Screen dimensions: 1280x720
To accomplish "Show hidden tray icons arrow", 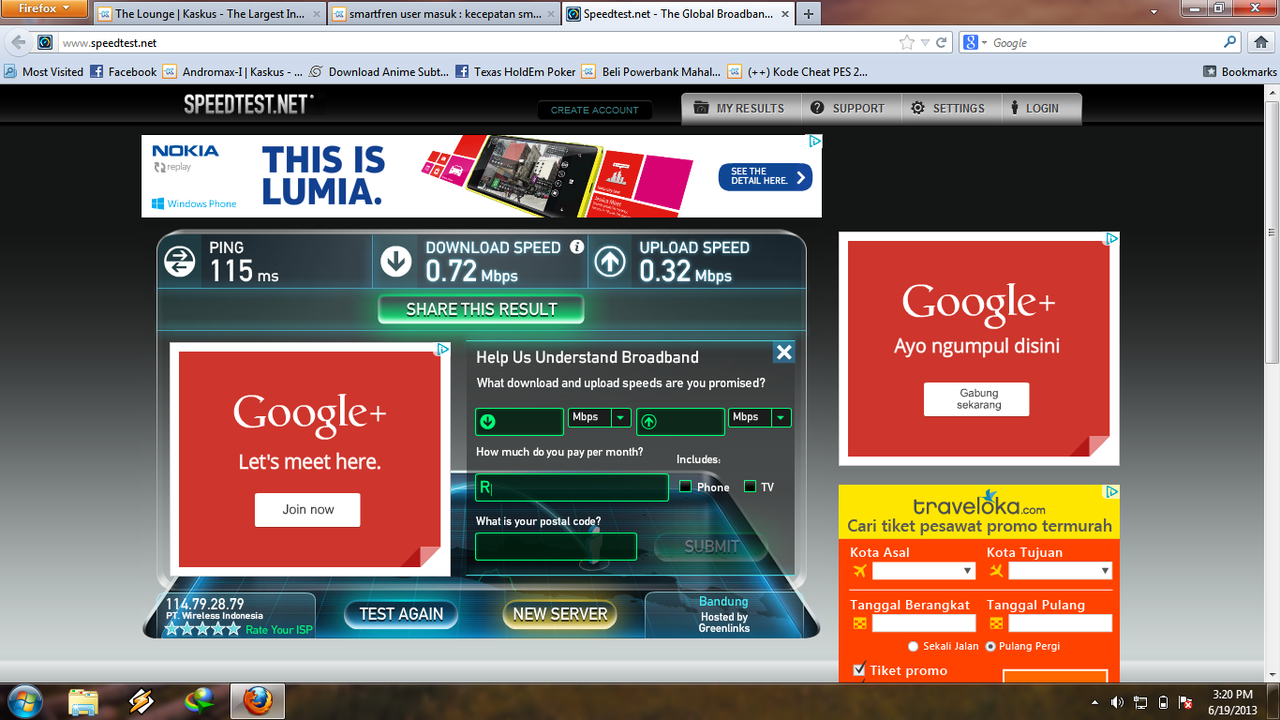I will 1095,702.
